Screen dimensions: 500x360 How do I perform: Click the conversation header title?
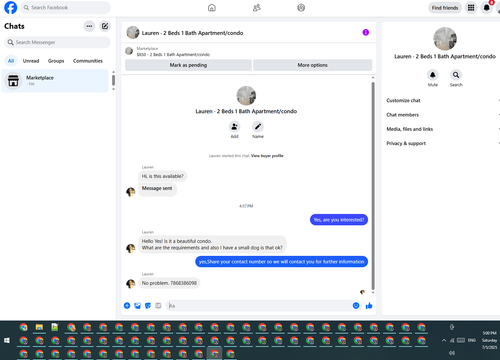coord(192,33)
